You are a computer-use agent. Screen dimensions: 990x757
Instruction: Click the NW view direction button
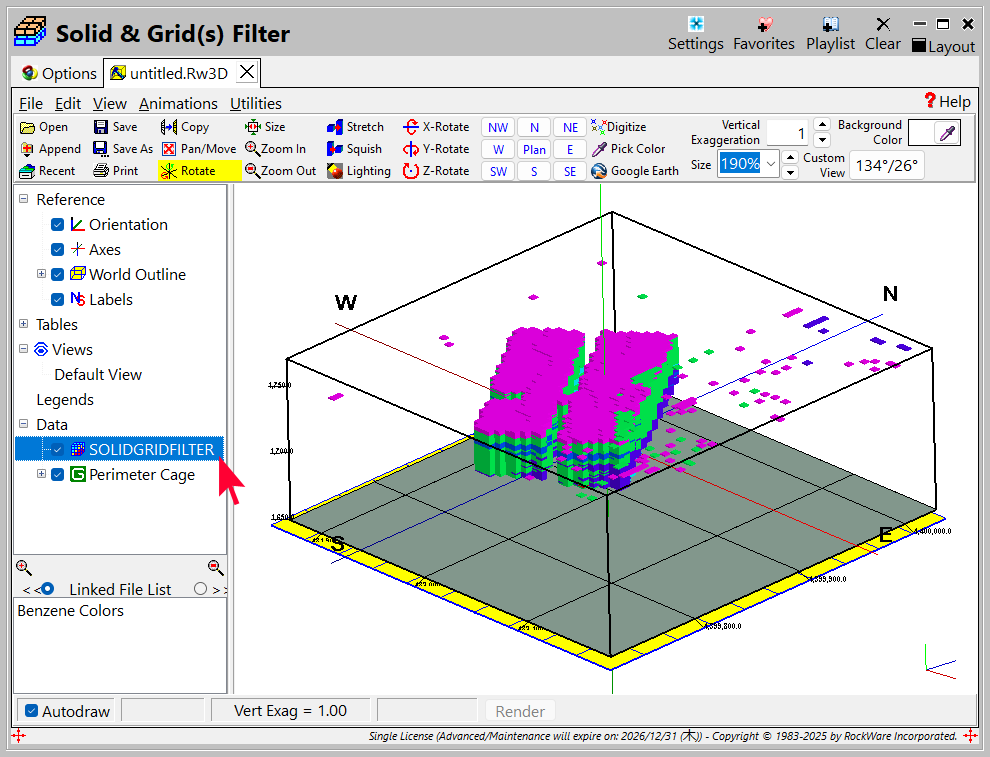(x=498, y=127)
